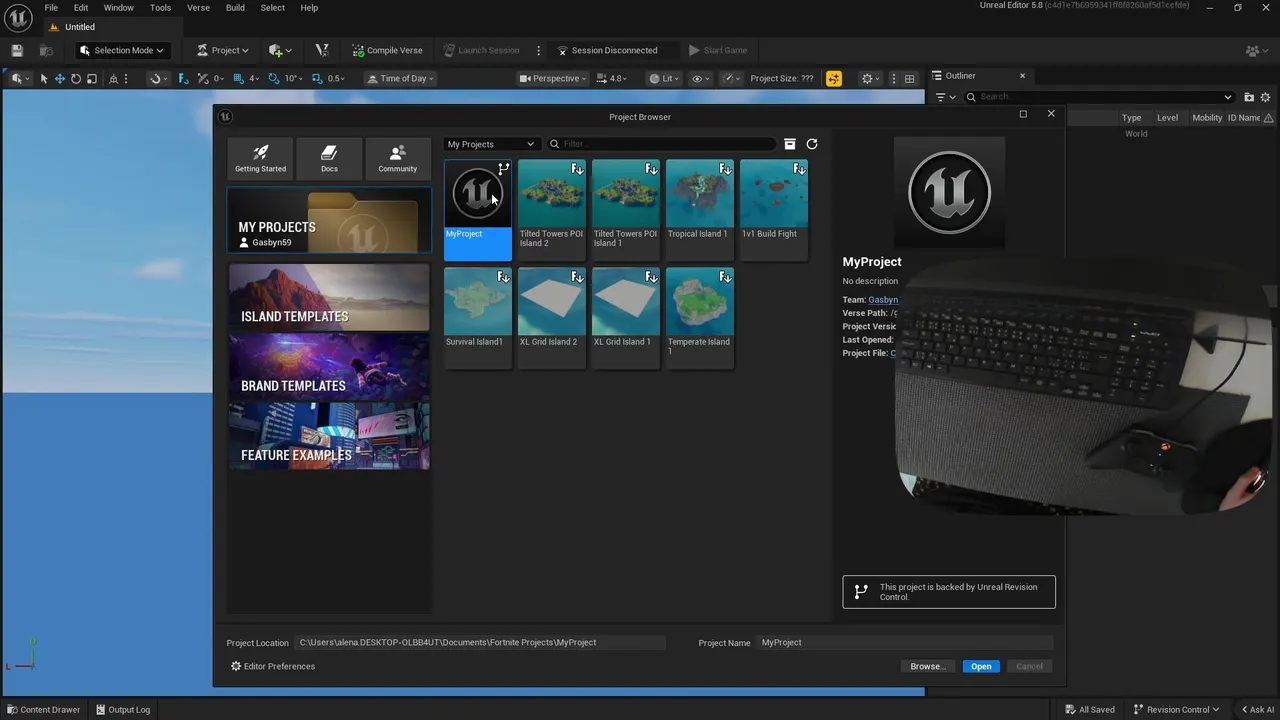Refresh the project list
This screenshot has height=720, width=1280.
pos(812,144)
